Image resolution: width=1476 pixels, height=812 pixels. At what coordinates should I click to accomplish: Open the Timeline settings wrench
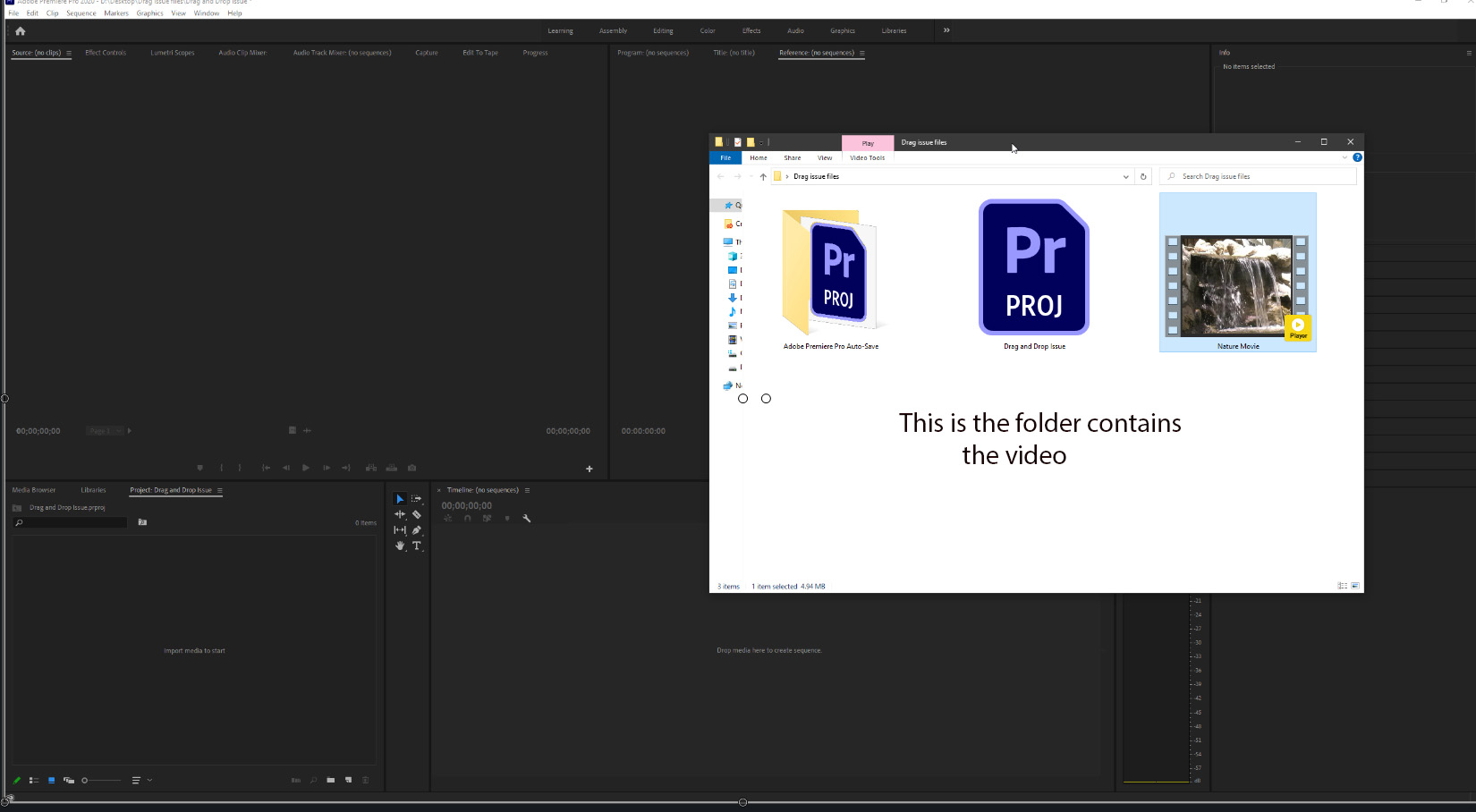(x=527, y=519)
